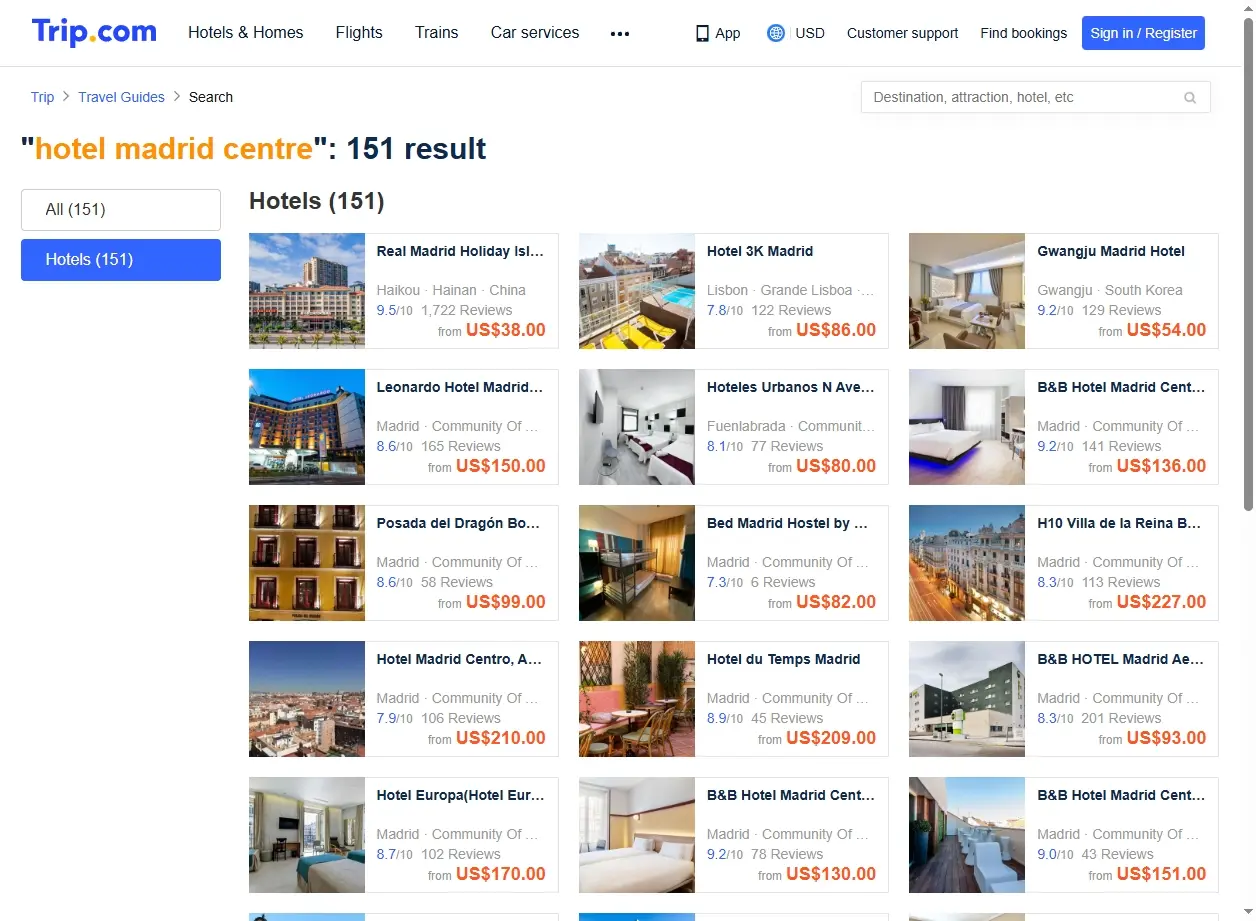Click the US$86.00 price
Image resolution: width=1256 pixels, height=921 pixels.
point(836,330)
